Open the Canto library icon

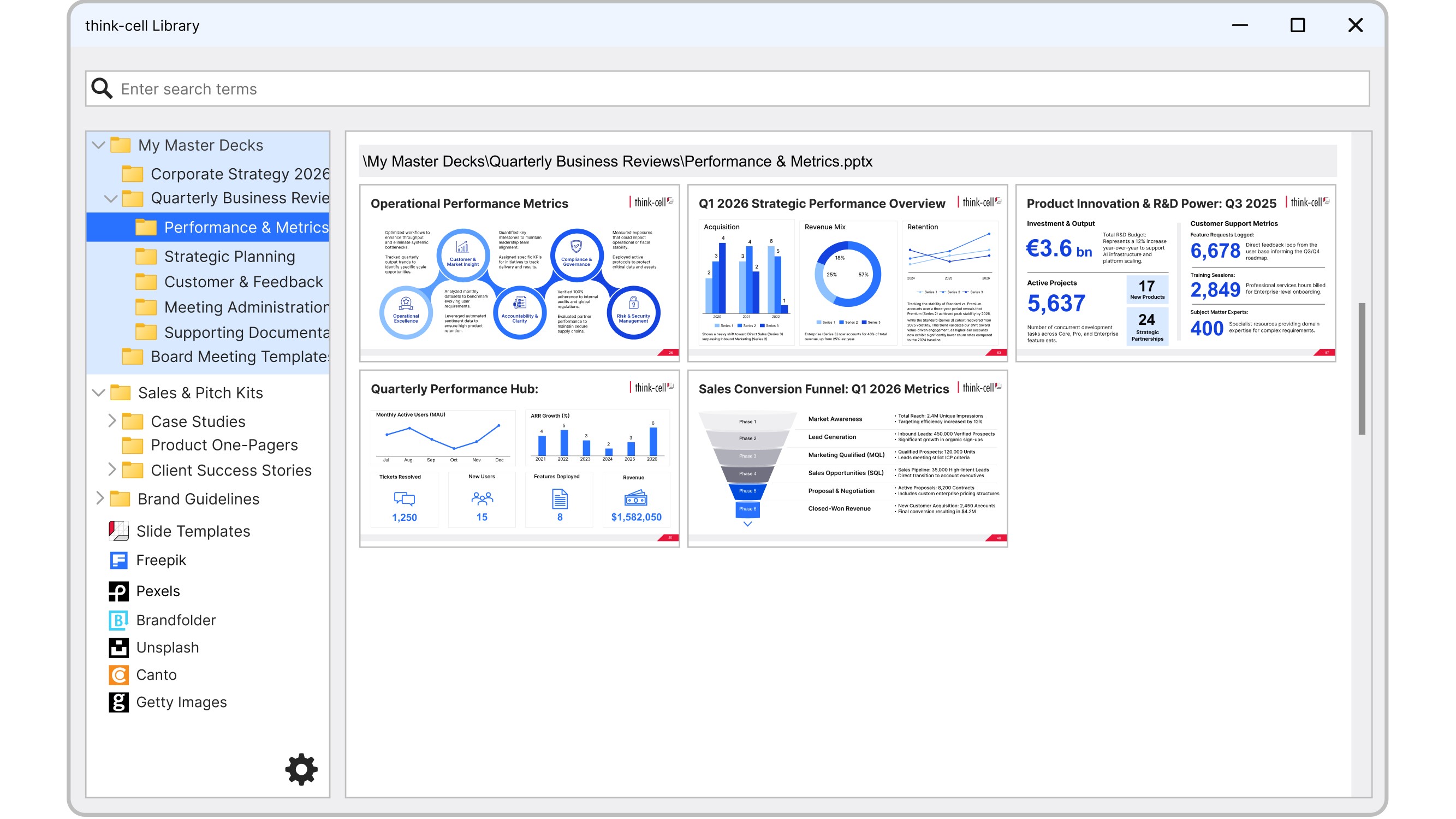point(118,674)
